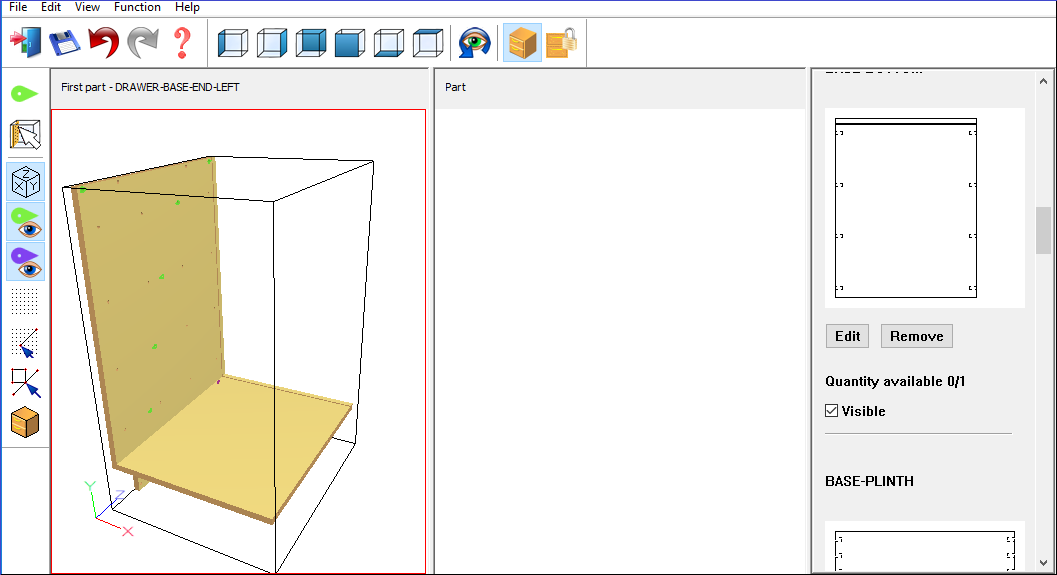The width and height of the screenshot is (1057, 575).
Task: Toggle the XYZ axes cube icon
Action: (26, 181)
